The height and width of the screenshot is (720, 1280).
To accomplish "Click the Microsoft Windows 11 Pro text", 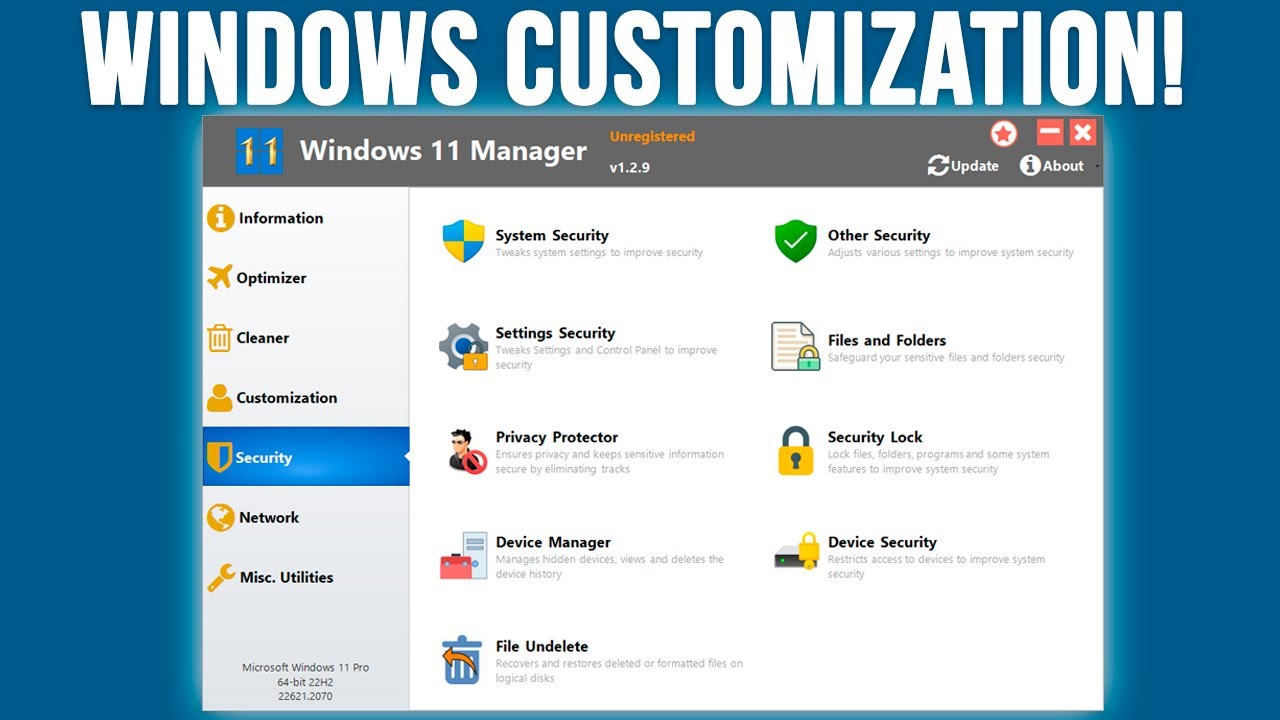I will pyautogui.click(x=306, y=667).
